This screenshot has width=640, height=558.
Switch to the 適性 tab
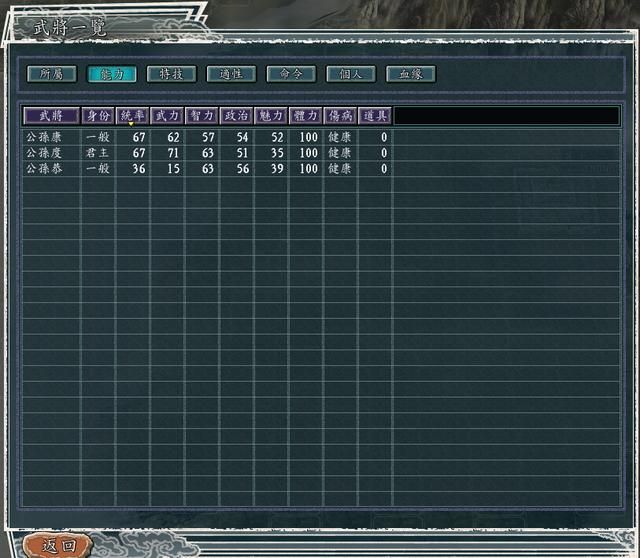(231, 74)
